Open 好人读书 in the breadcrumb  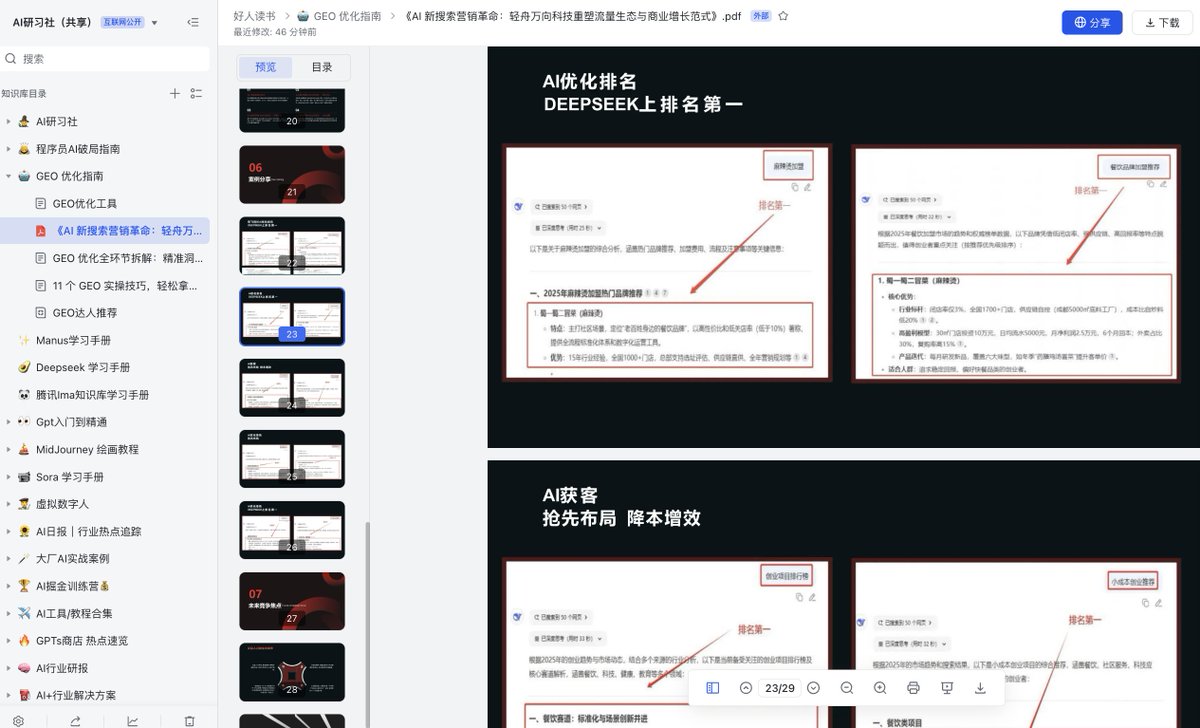(x=254, y=16)
